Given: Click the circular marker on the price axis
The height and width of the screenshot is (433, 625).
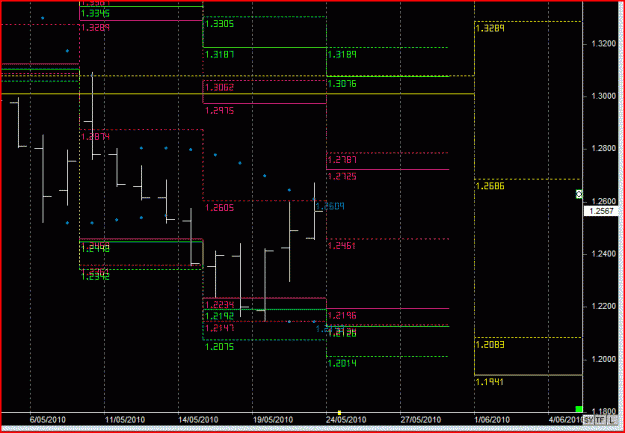Looking at the screenshot, I should (x=579, y=194).
